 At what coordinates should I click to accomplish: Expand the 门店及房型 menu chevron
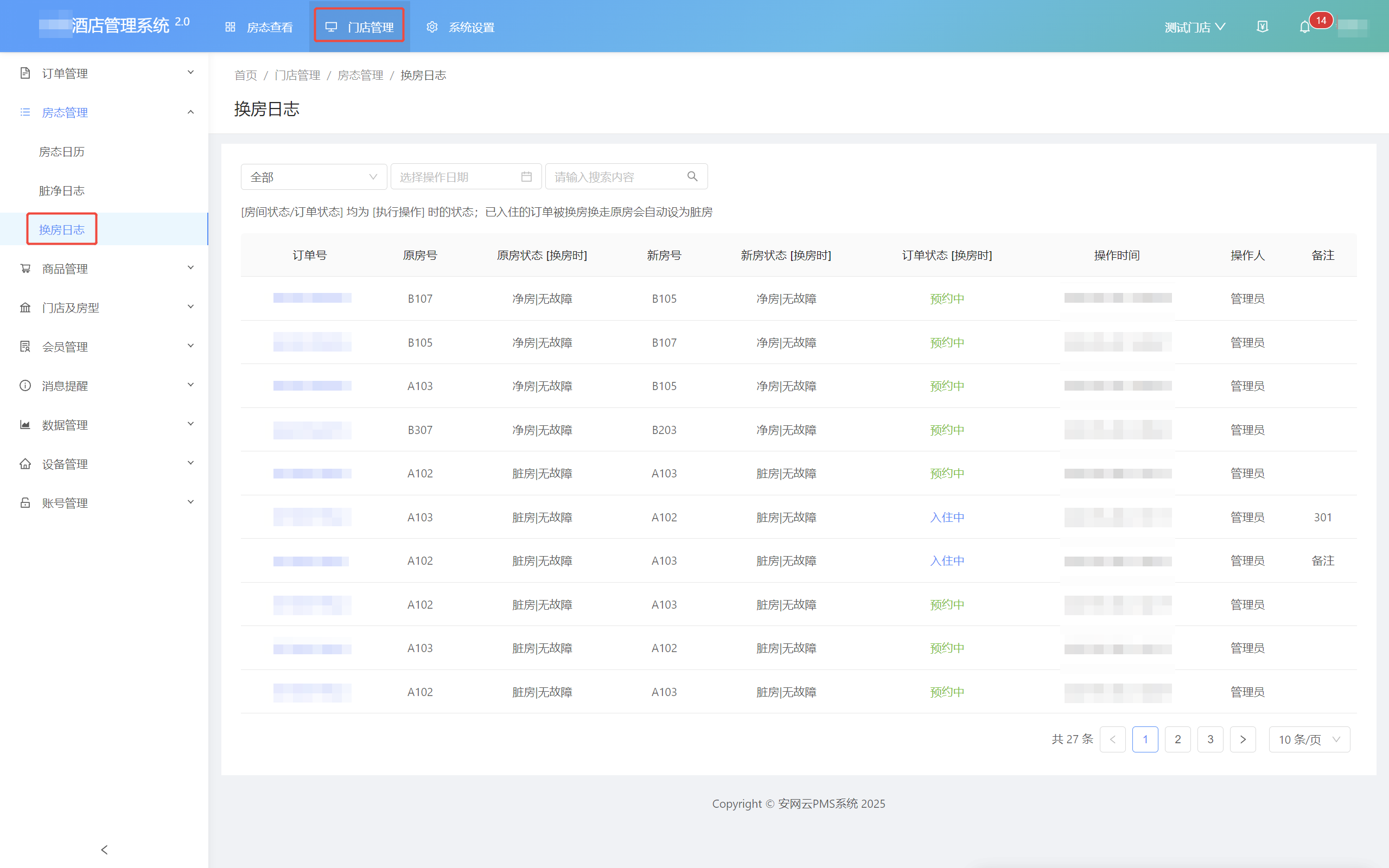pos(190,307)
